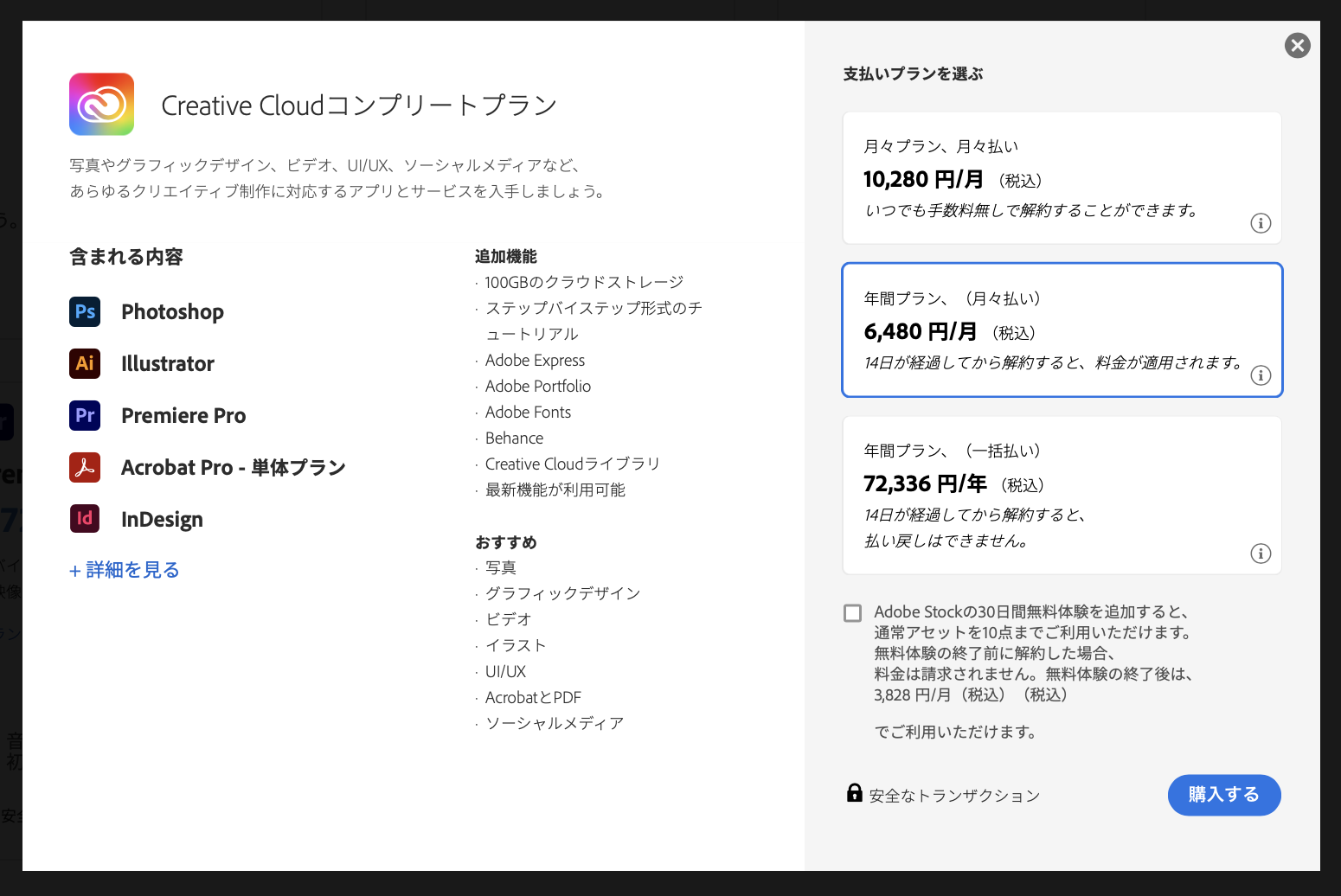Click the ソーシャルメディア recommendation item
Screen dimensions: 1341x896
click(555, 724)
